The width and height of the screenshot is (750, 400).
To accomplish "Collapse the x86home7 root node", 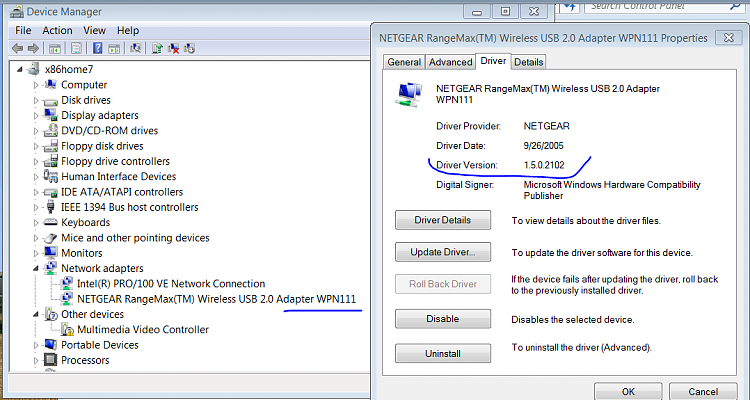I will pos(20,70).
